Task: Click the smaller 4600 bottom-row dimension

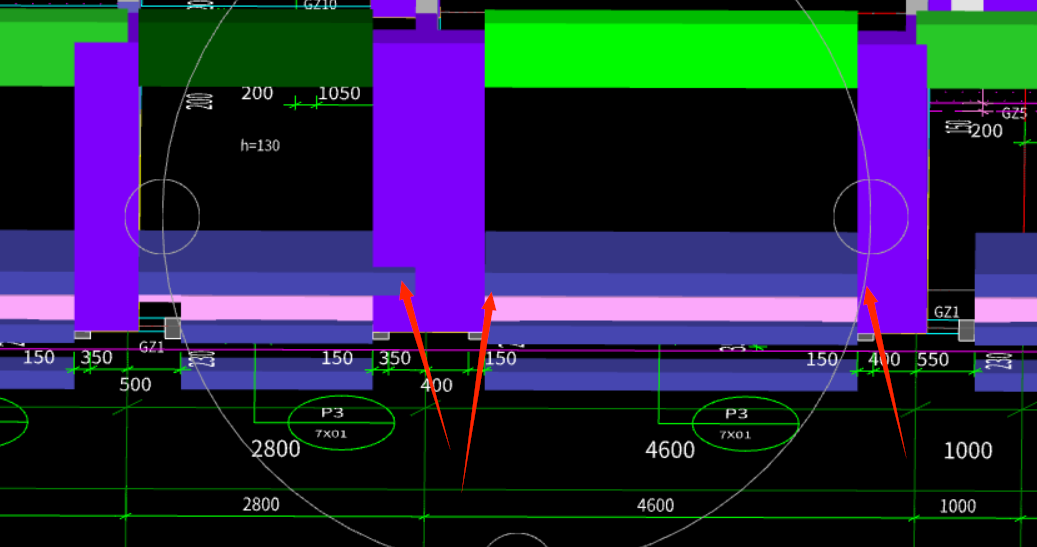Action: (655, 506)
